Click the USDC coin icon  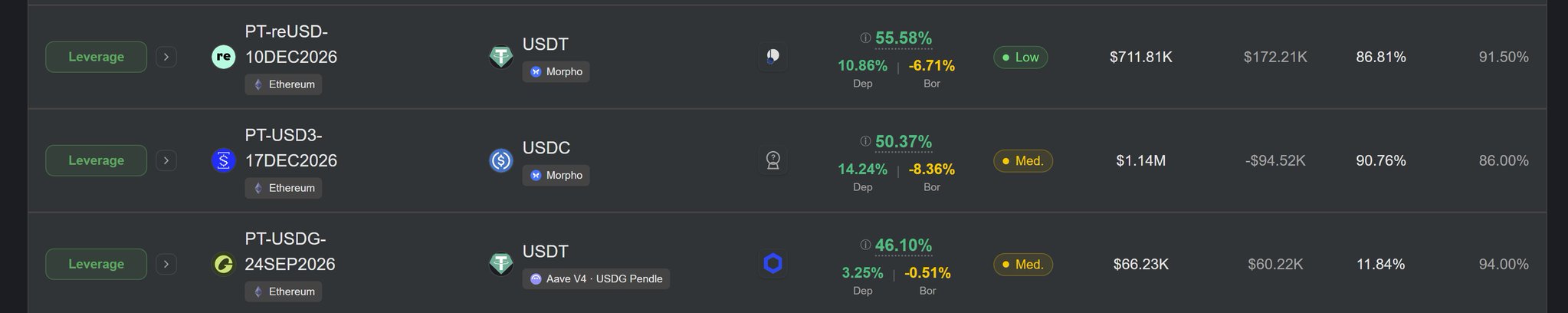(501, 160)
